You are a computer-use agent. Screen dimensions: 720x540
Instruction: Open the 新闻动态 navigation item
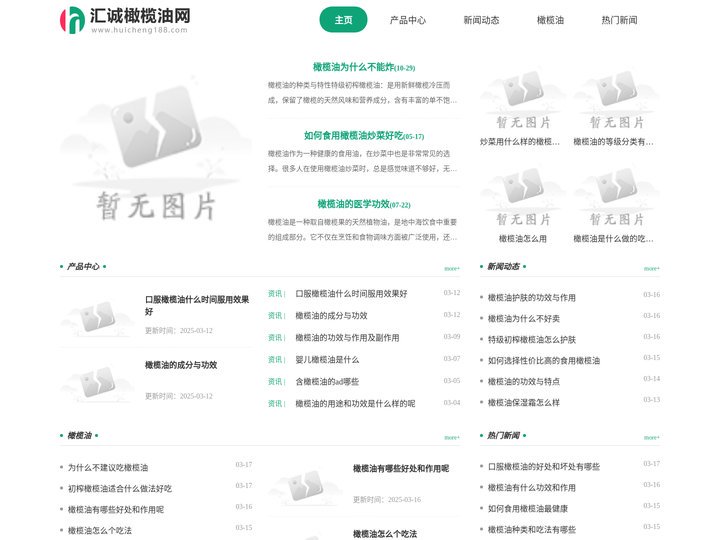(x=481, y=20)
